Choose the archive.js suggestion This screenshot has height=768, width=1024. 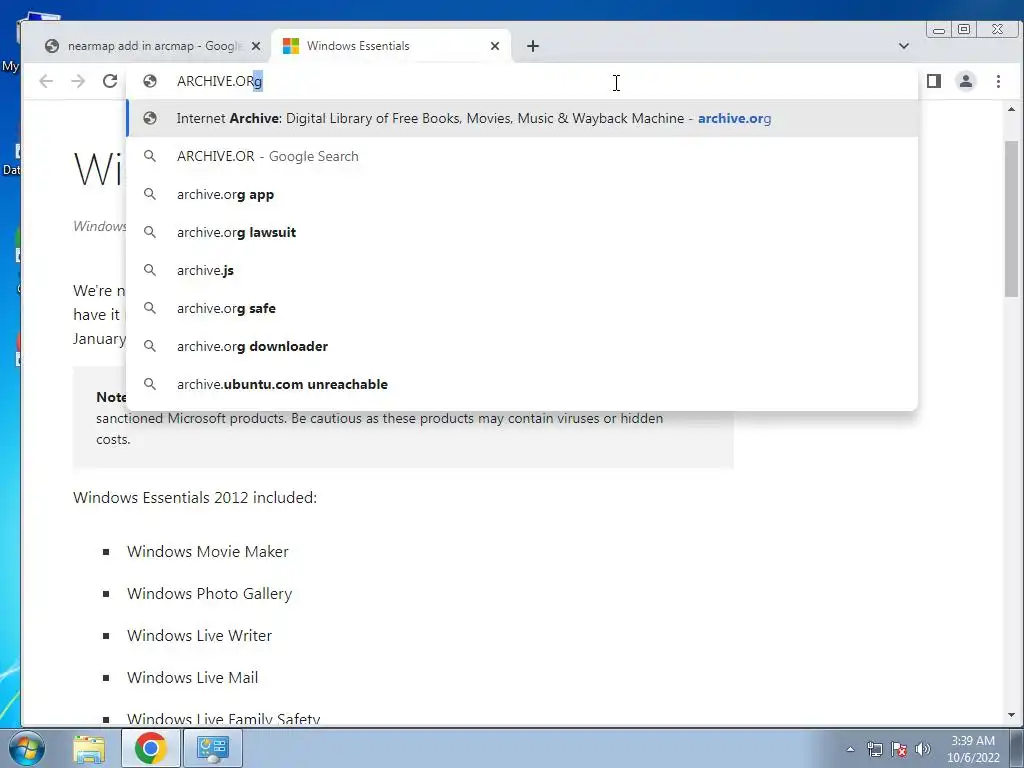point(522,270)
